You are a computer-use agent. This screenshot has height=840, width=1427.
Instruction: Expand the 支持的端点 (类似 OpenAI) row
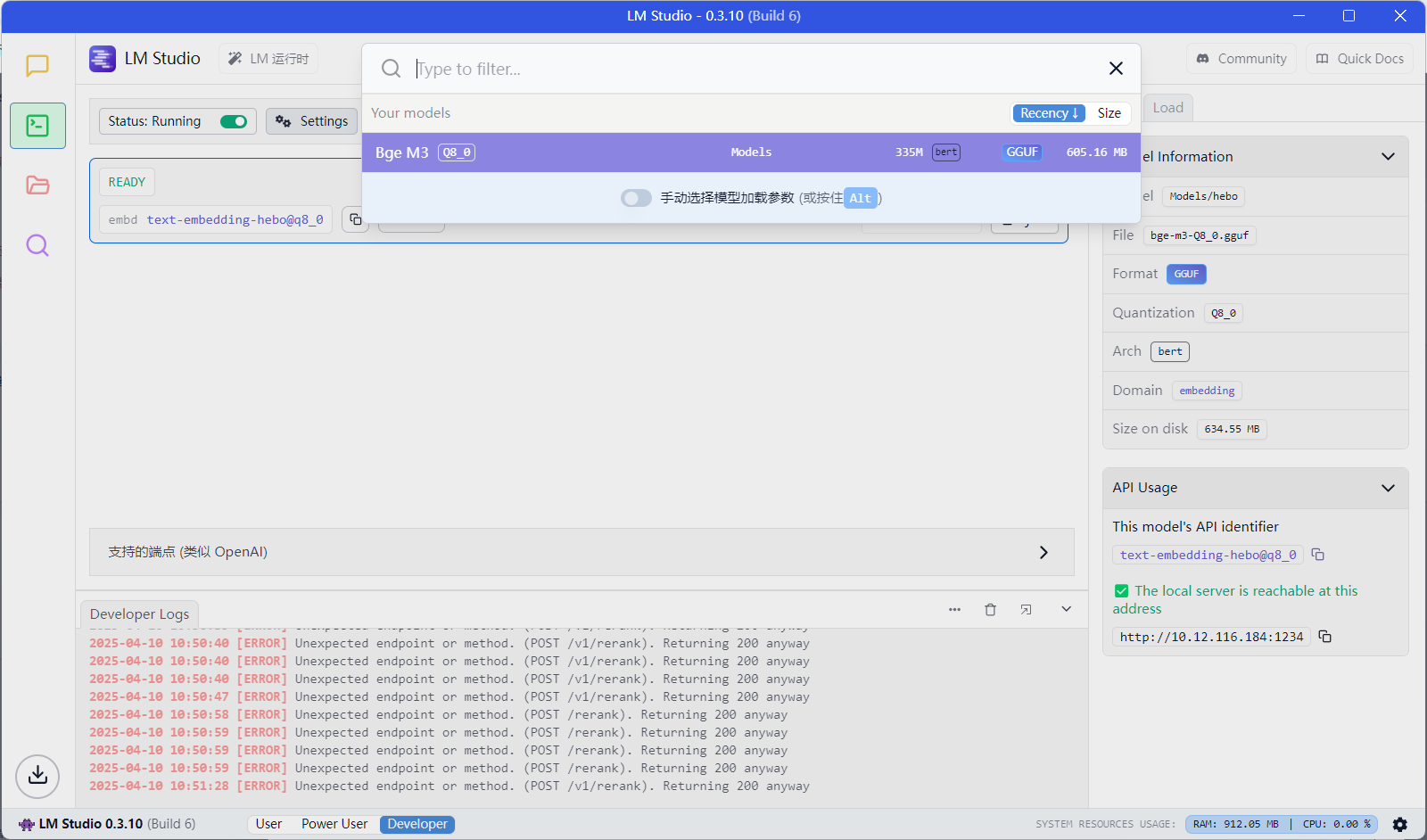point(582,552)
